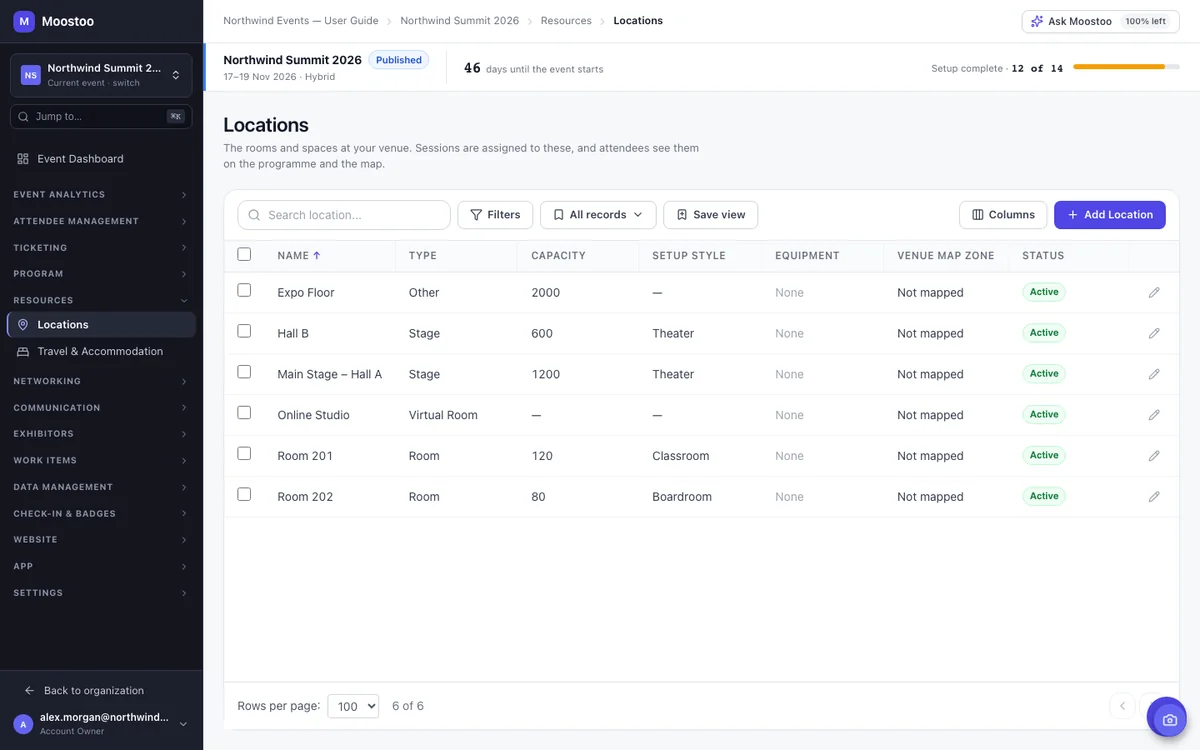
Task: Edit the Room 202 row
Action: click(x=1154, y=496)
